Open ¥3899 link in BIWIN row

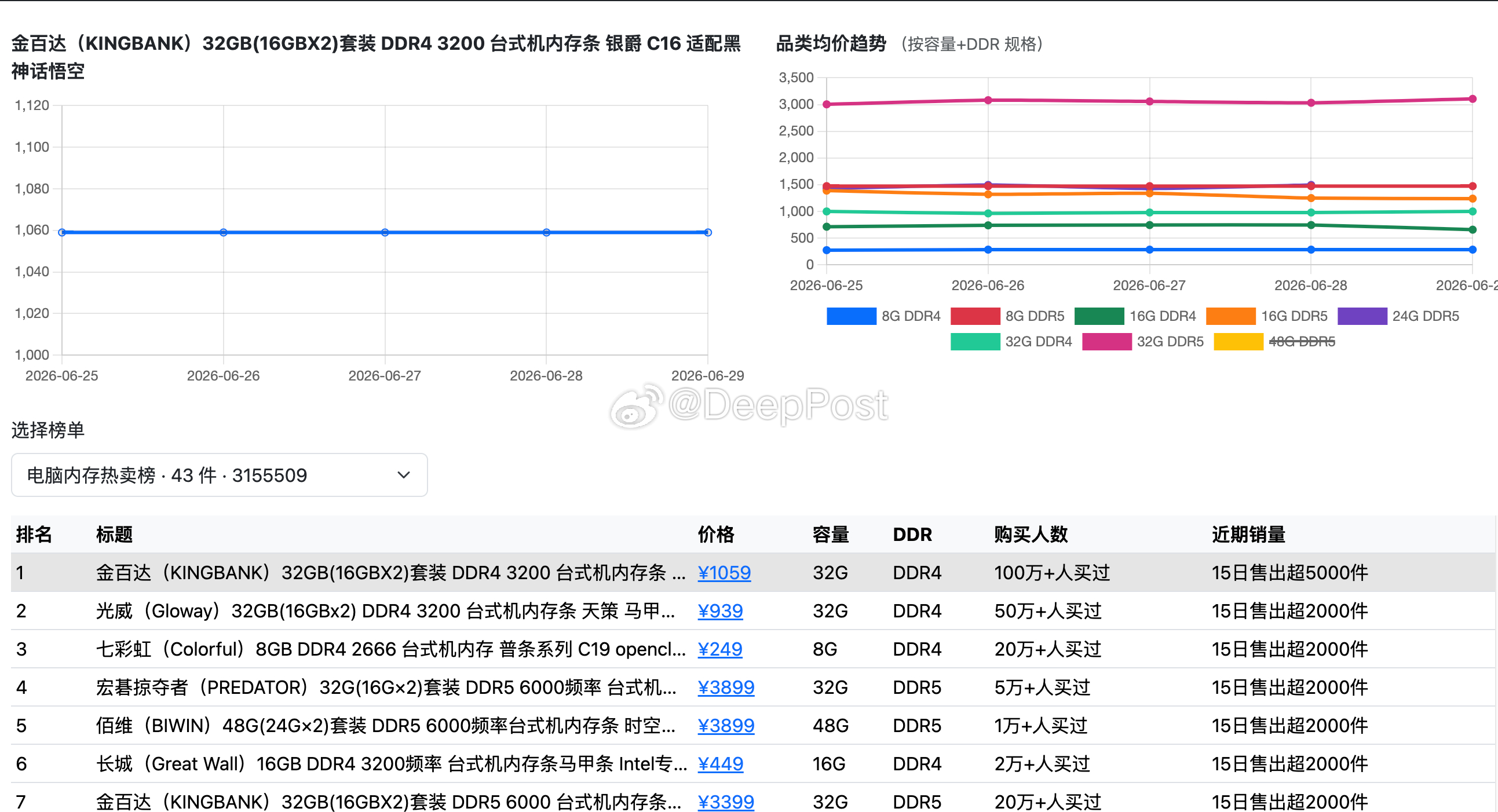tap(726, 725)
